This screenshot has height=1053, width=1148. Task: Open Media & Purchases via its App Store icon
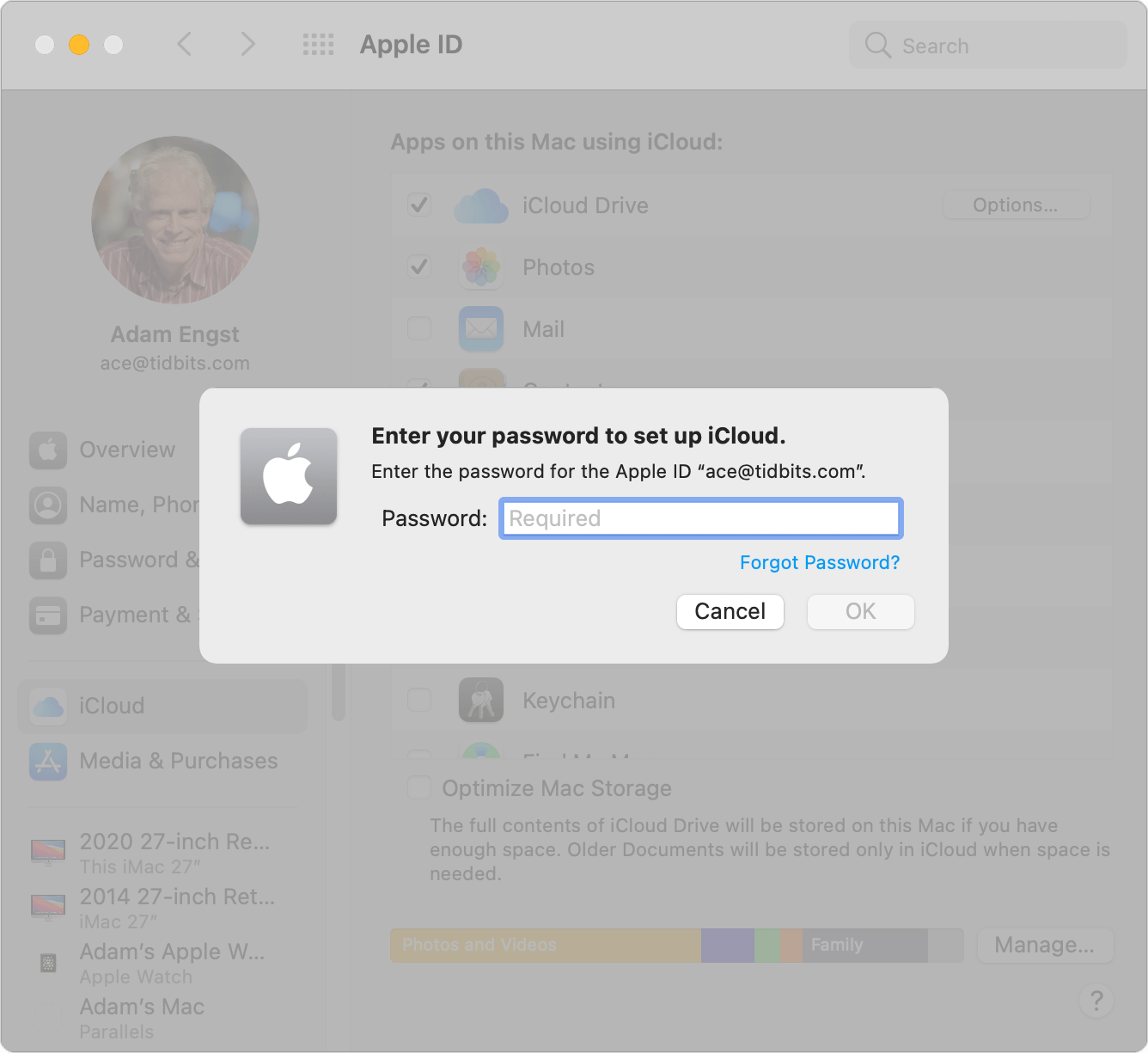pos(48,762)
